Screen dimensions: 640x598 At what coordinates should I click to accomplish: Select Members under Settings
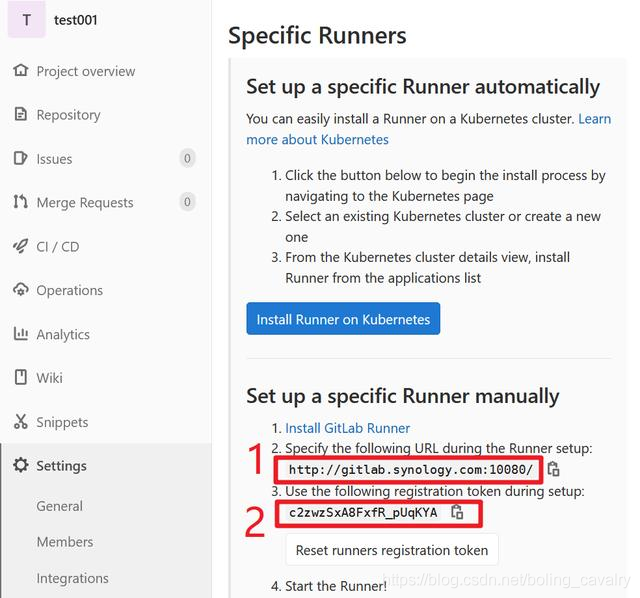(65, 542)
